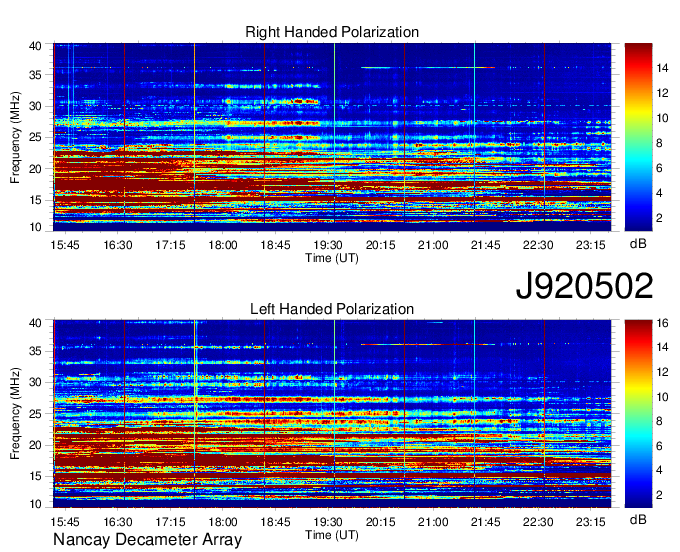680x552 pixels.
Task: Pick "18:45" tick on Left Handed time axis
Action: point(275,522)
